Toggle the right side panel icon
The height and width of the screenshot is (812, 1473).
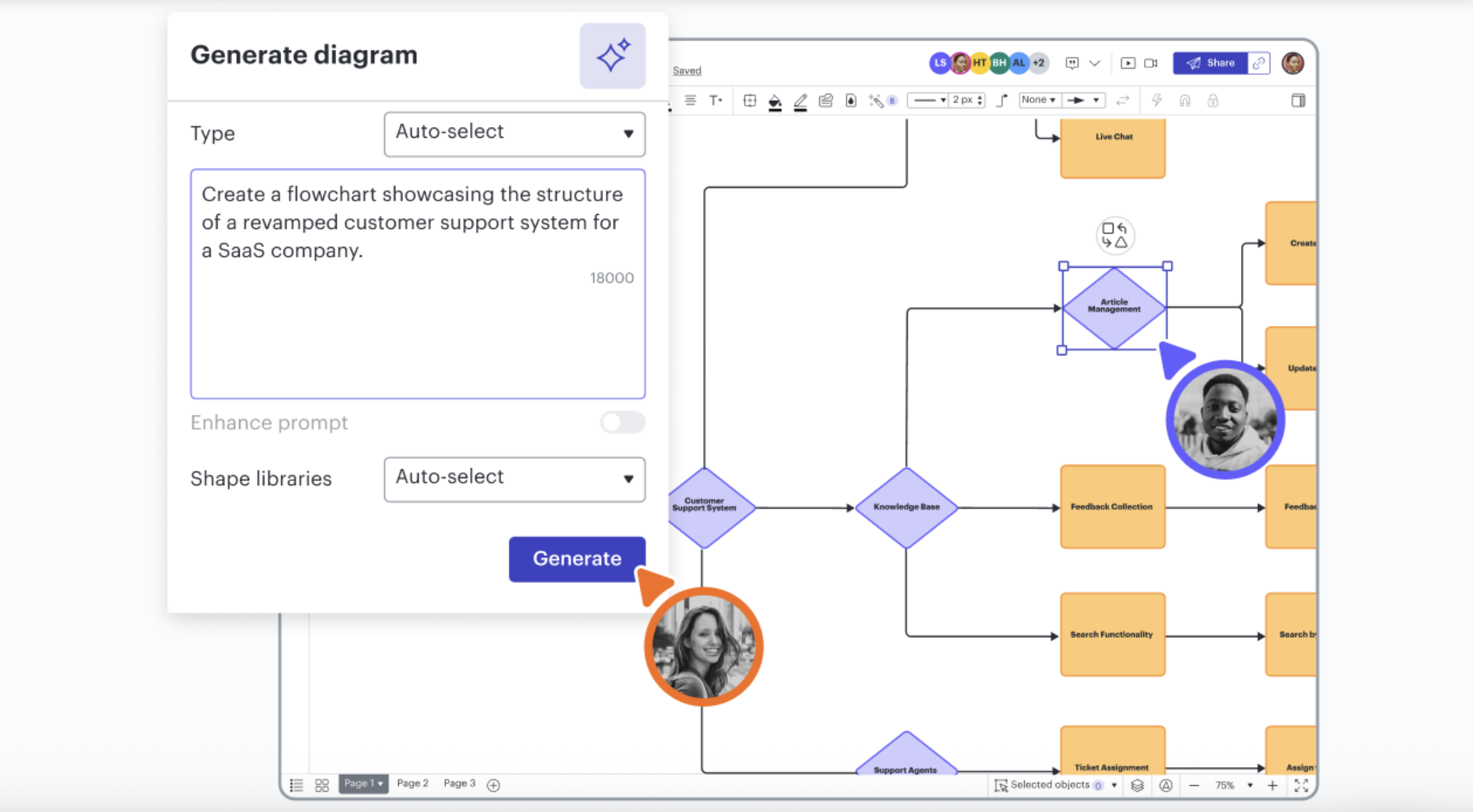[1298, 101]
